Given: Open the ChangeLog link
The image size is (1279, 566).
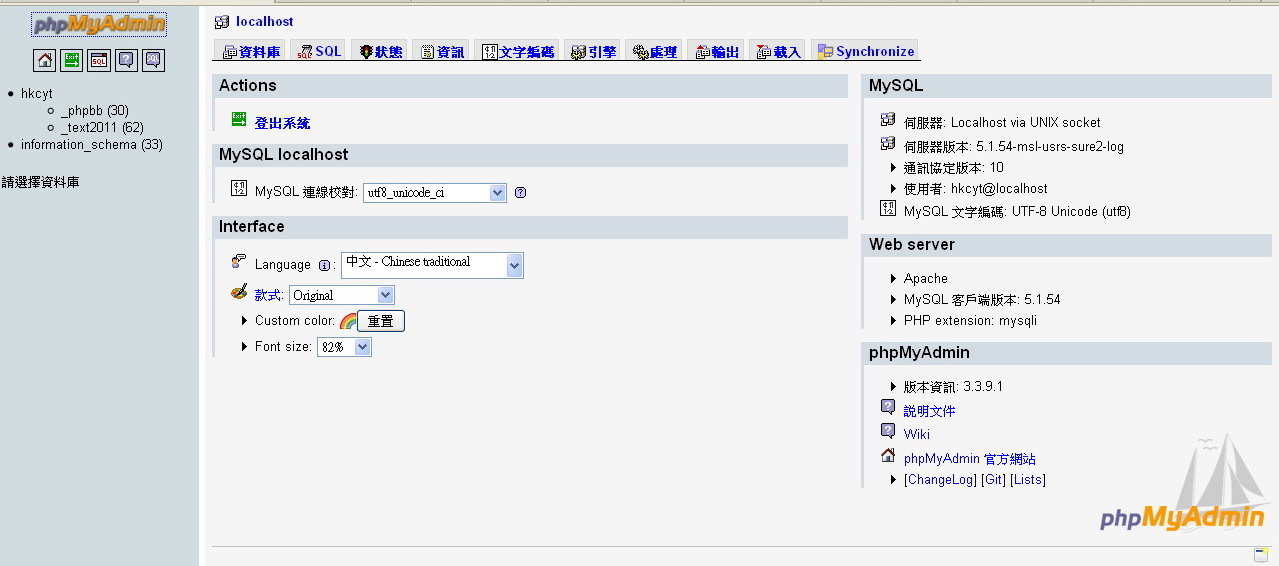Looking at the screenshot, I should 940,480.
